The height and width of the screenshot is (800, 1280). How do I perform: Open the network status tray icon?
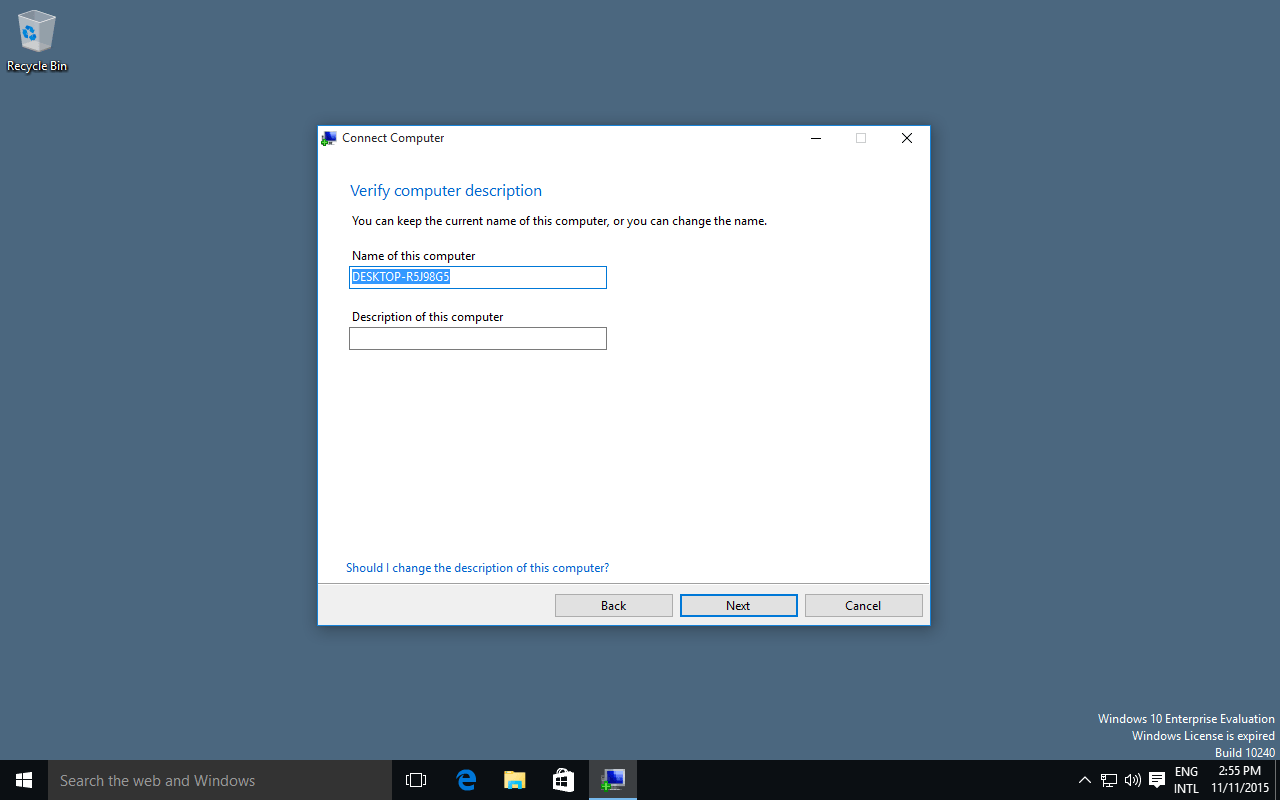point(1109,780)
